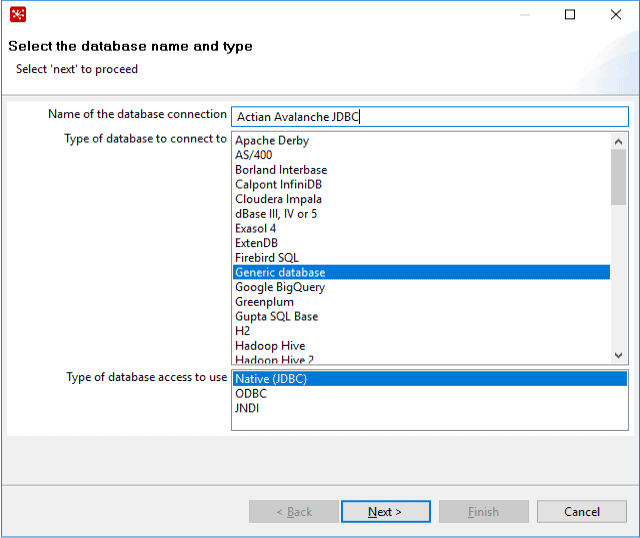640x538 pixels.
Task: Click the database list scroll down arrow
Action: click(618, 356)
